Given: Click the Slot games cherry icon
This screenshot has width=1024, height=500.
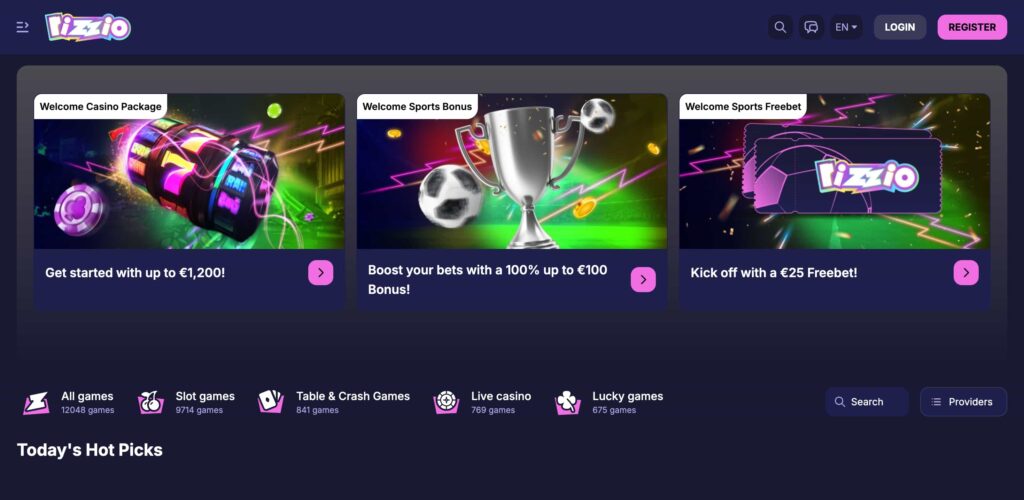Looking at the screenshot, I should [151, 402].
